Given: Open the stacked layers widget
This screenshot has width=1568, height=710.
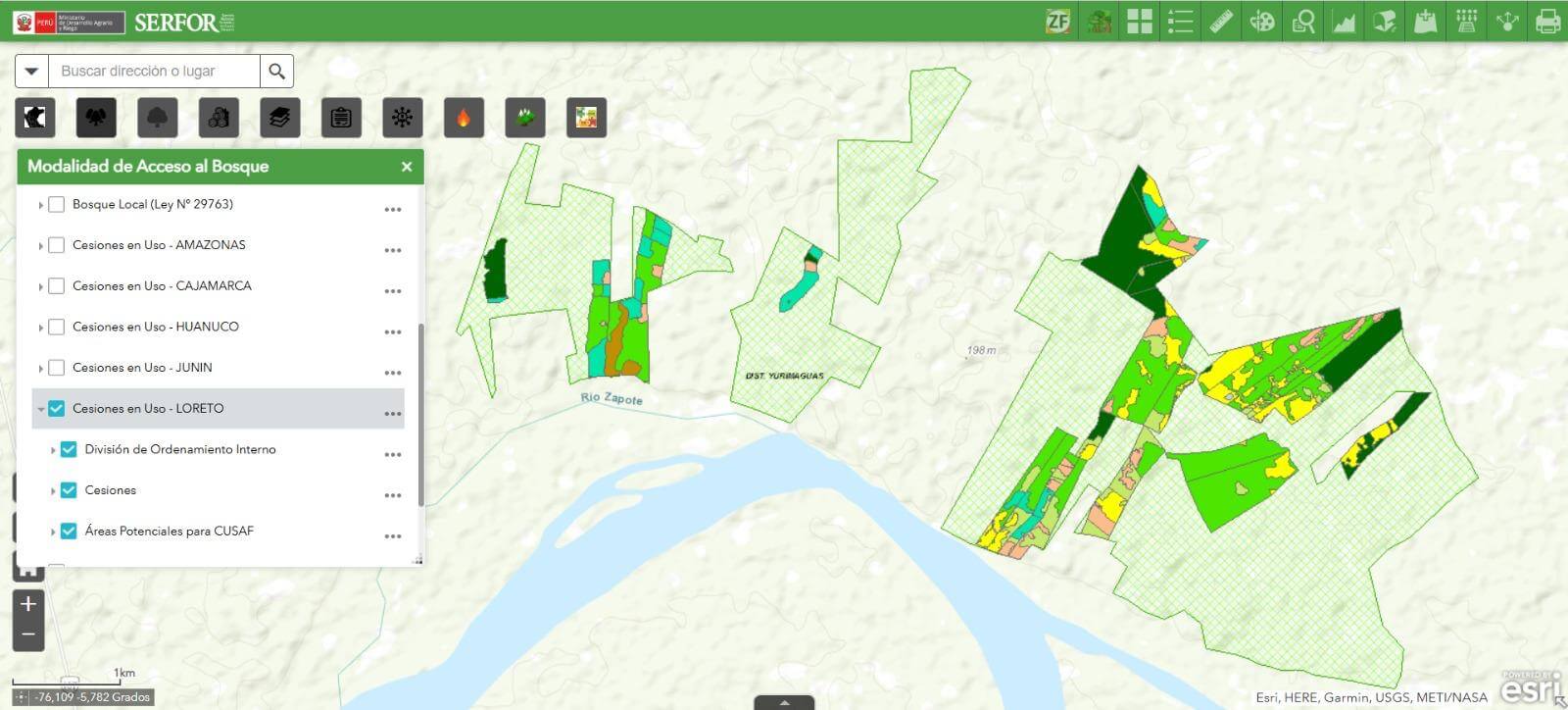Looking at the screenshot, I should point(280,118).
